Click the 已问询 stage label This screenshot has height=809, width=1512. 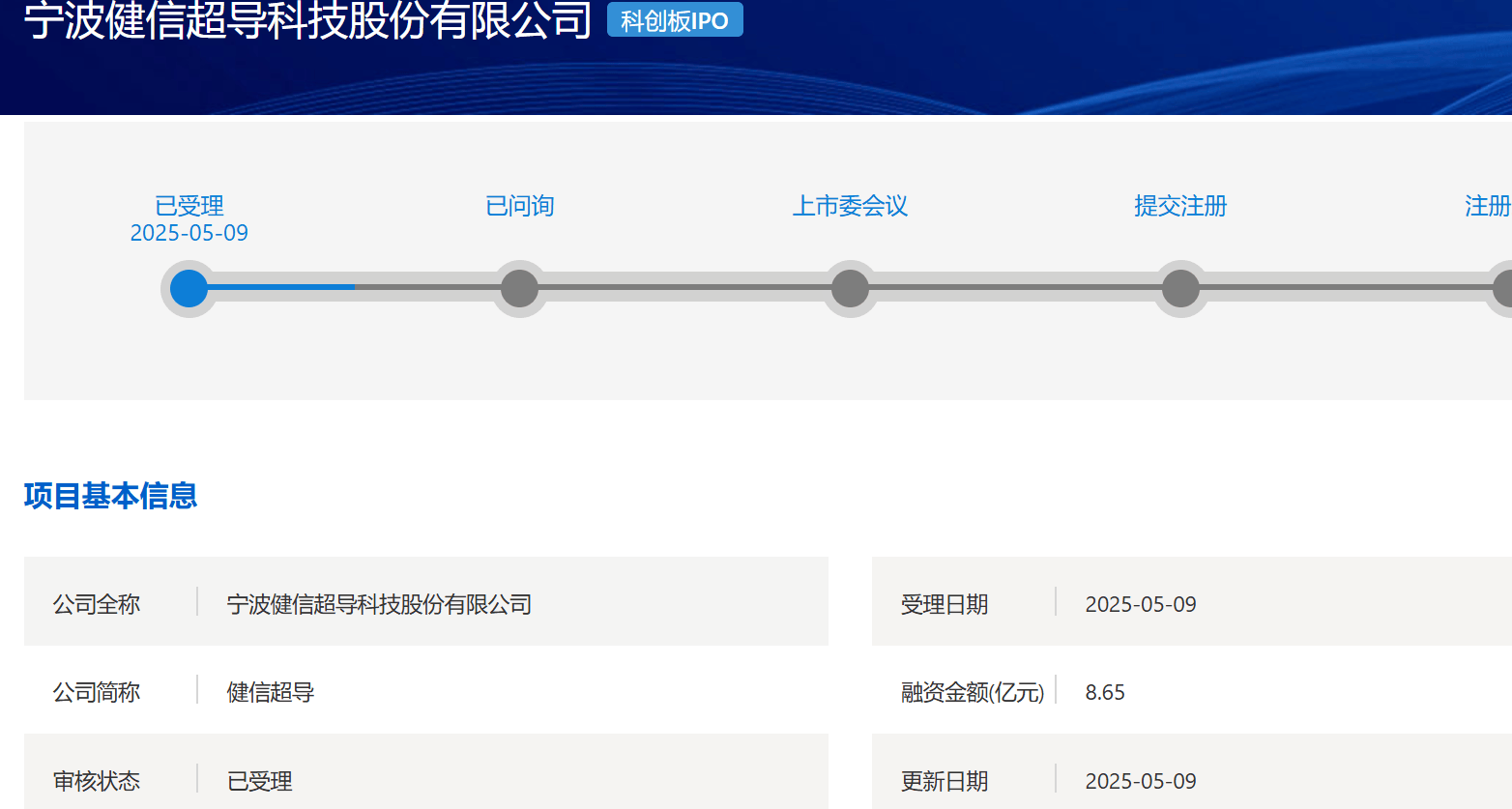click(x=520, y=206)
